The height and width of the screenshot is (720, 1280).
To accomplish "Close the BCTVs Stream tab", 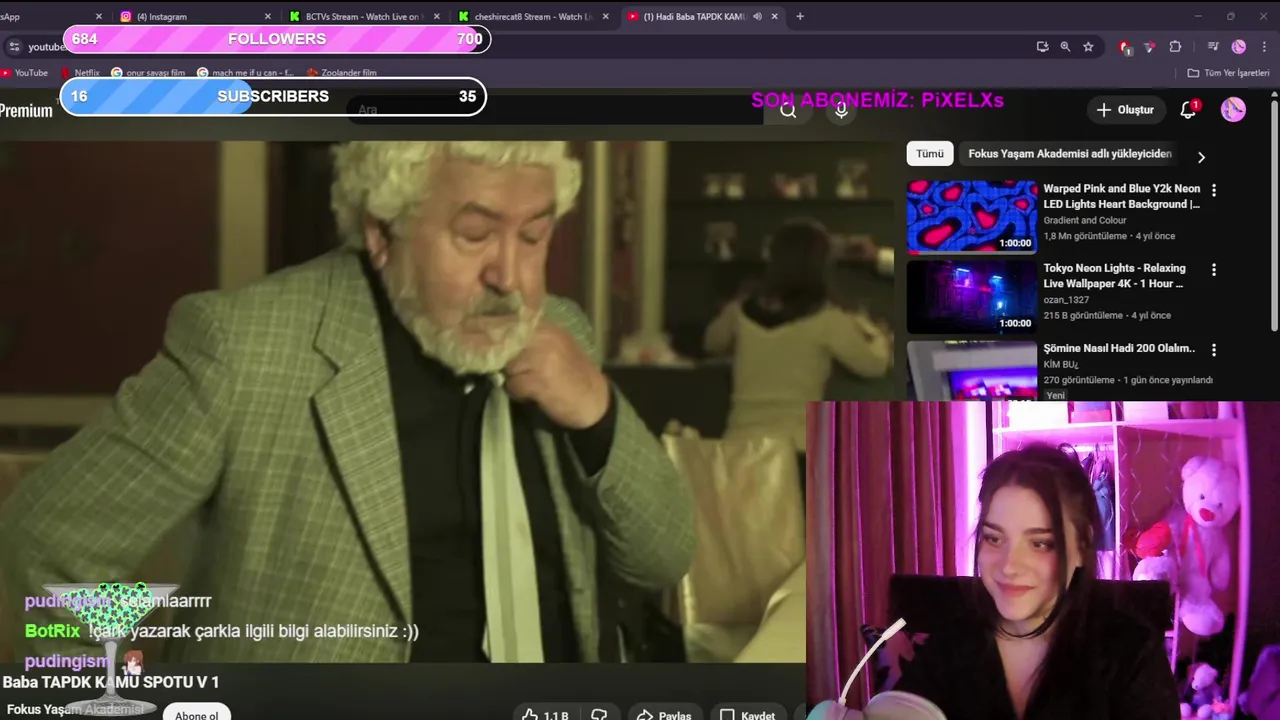I will click(x=436, y=16).
